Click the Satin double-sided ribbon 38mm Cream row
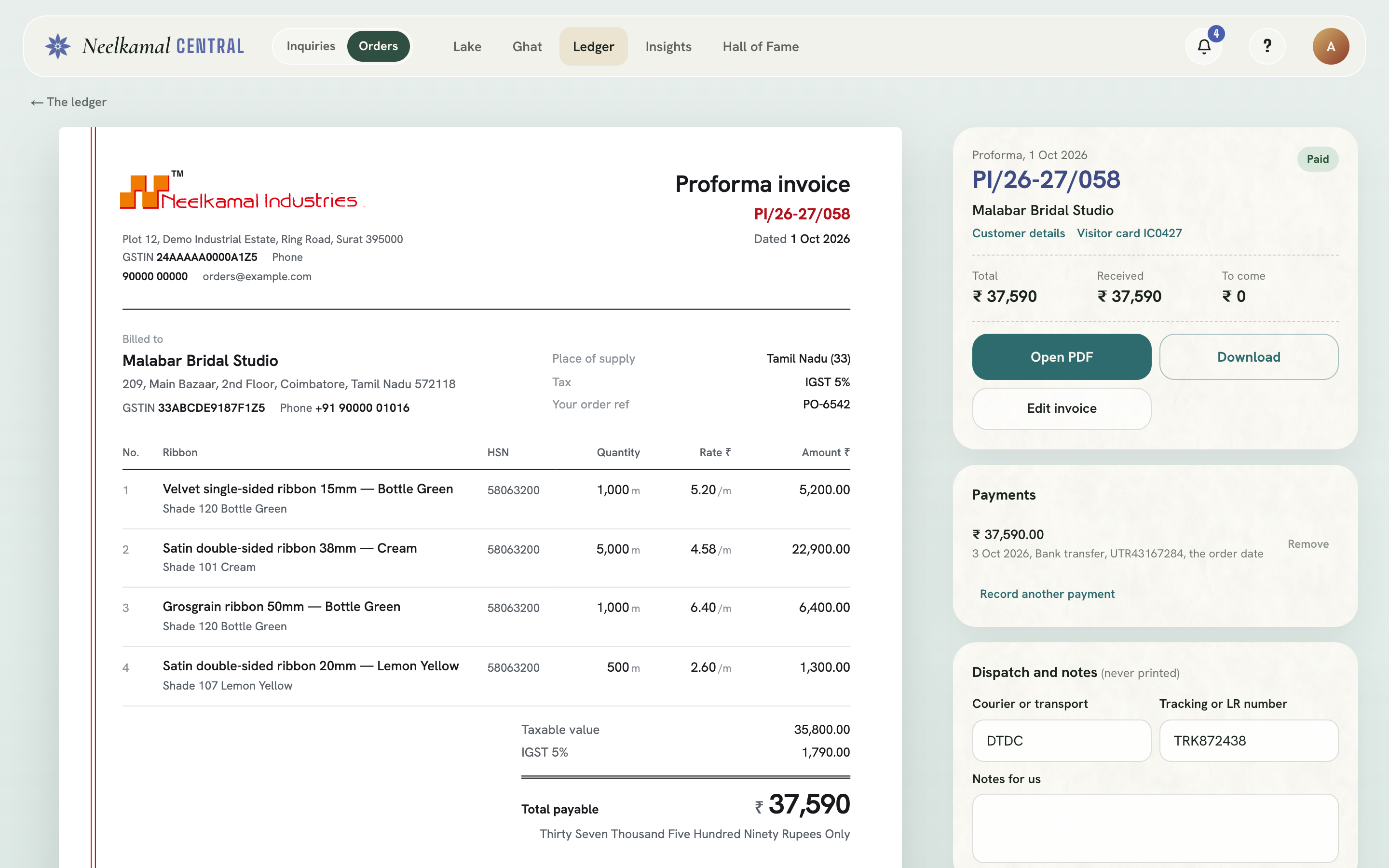 click(x=486, y=557)
